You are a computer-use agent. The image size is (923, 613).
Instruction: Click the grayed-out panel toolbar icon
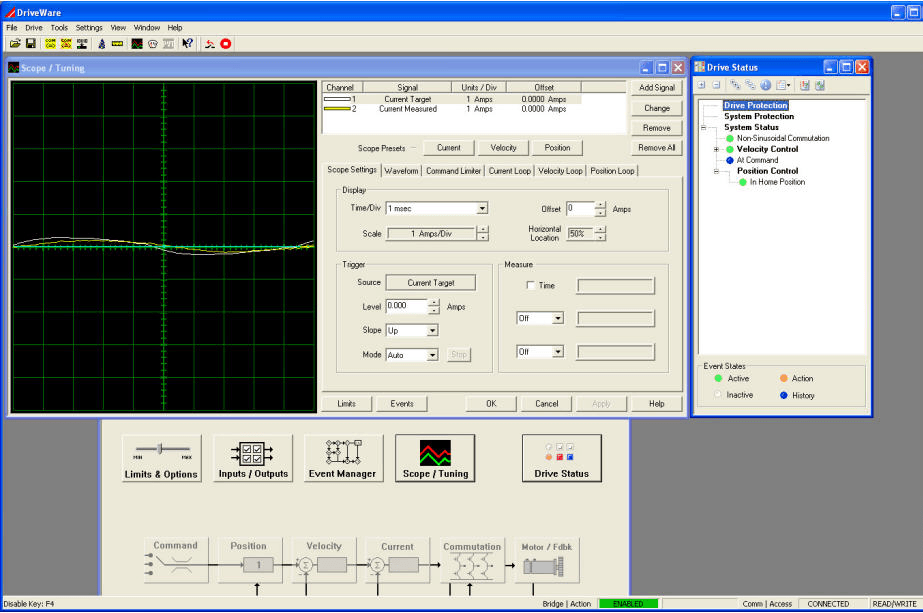coord(168,44)
